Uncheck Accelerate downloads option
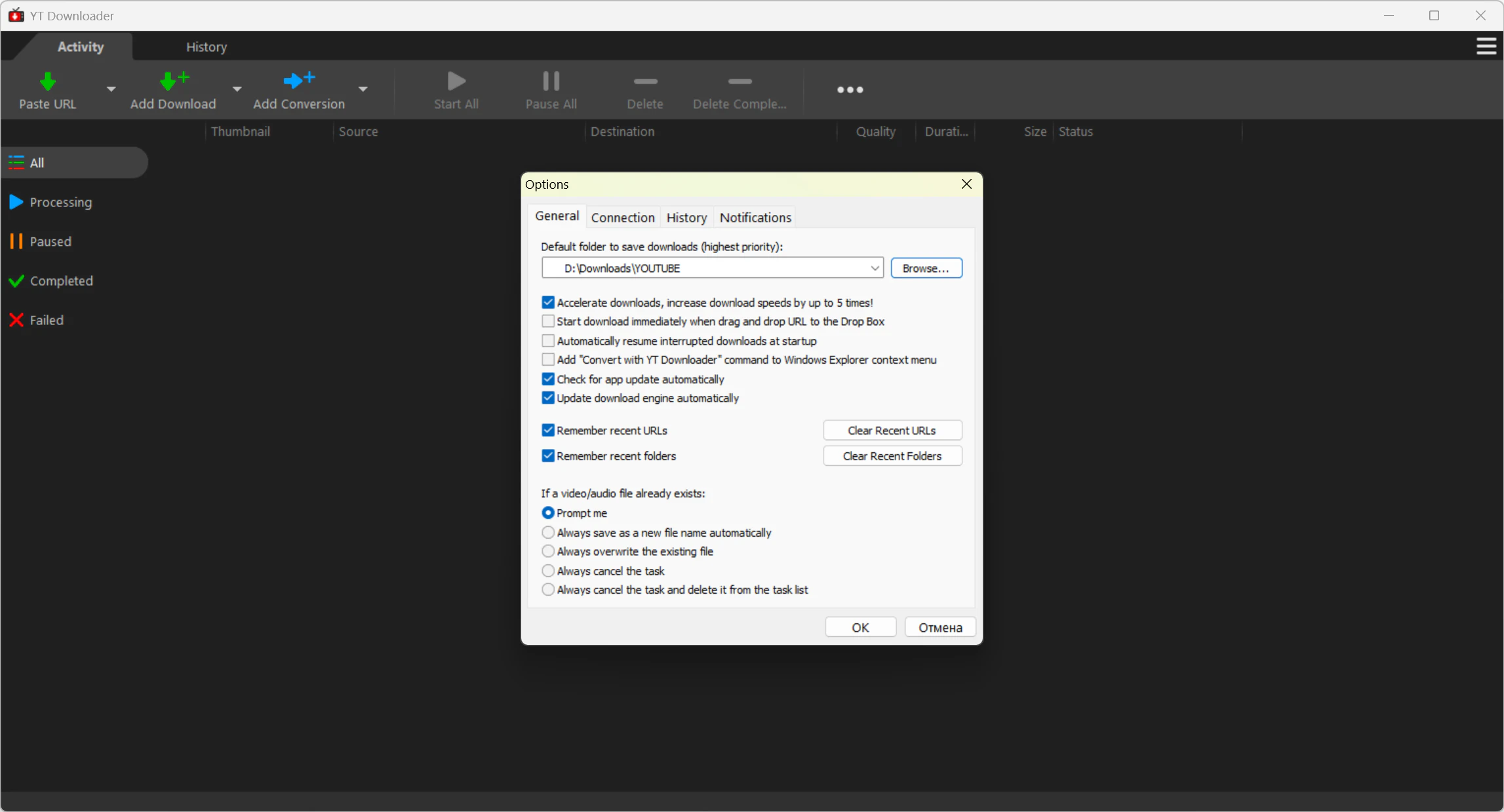This screenshot has height=812, width=1504. (x=548, y=303)
